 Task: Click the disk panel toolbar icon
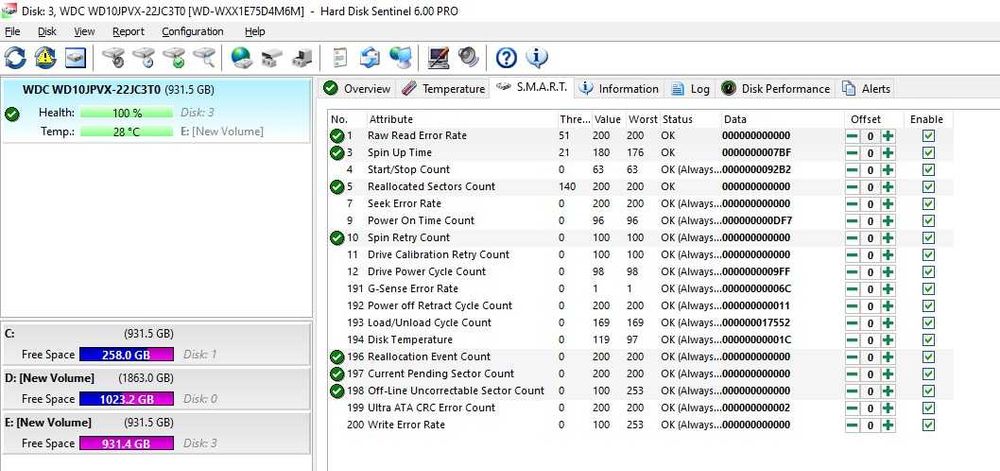tap(75, 58)
